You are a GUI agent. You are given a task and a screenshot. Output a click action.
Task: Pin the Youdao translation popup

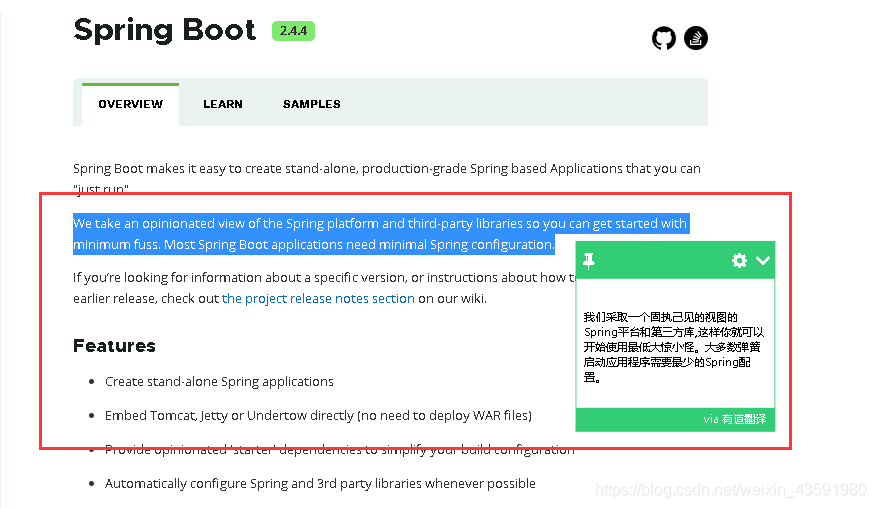tap(589, 260)
